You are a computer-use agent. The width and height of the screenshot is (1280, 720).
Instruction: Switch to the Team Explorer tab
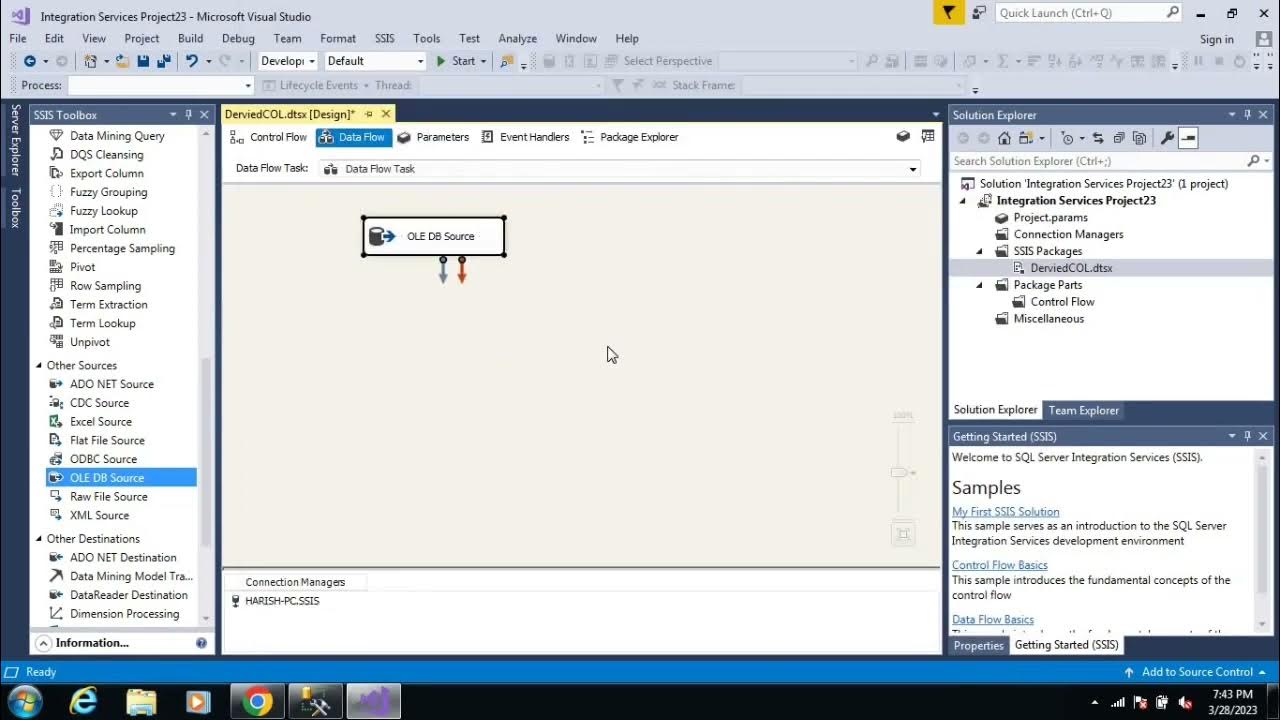1083,410
